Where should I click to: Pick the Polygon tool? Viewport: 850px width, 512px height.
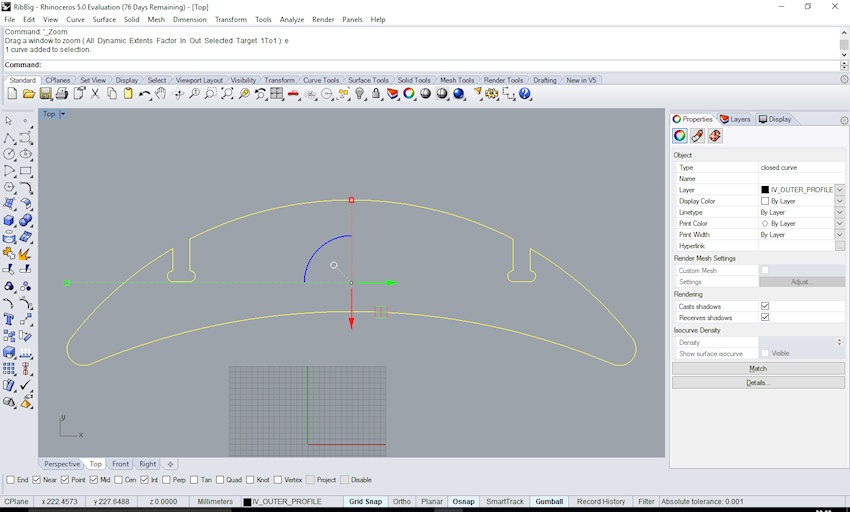(9, 187)
